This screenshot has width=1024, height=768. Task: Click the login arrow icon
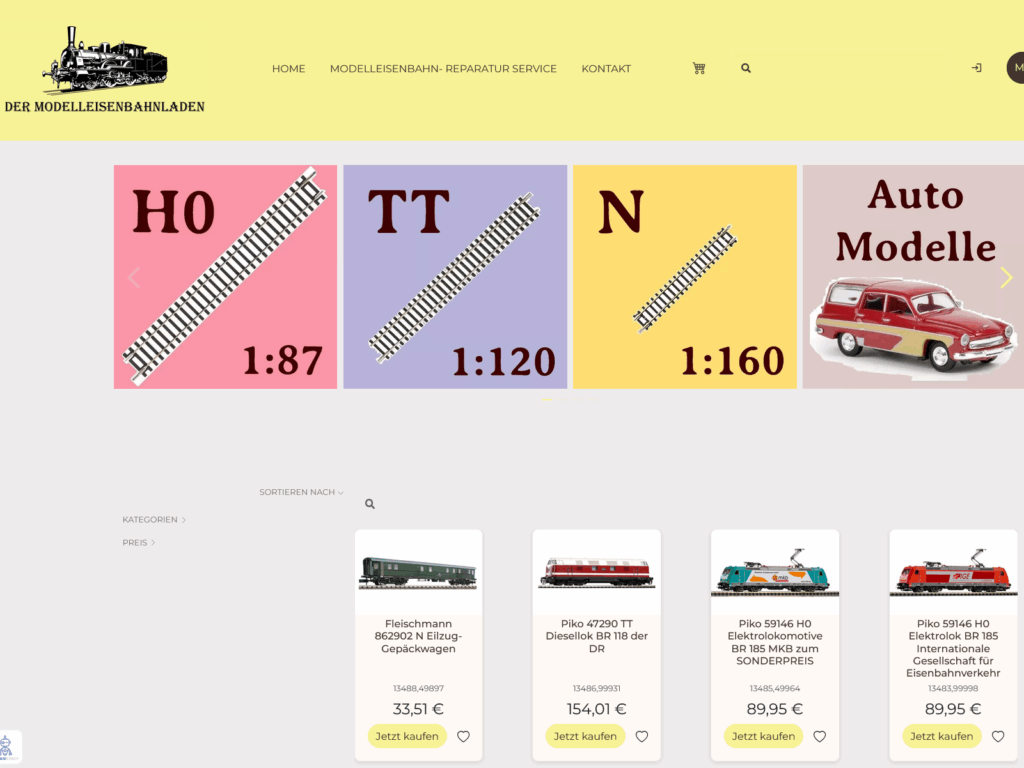click(976, 68)
